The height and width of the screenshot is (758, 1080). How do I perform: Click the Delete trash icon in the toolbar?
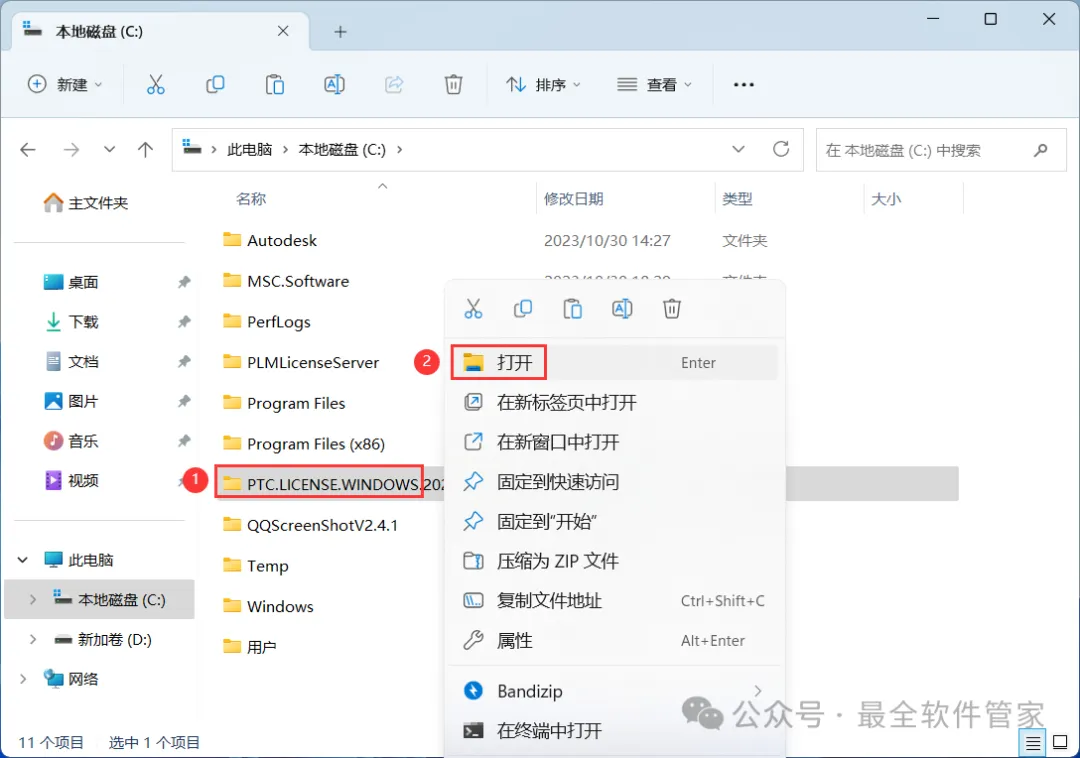tap(453, 85)
